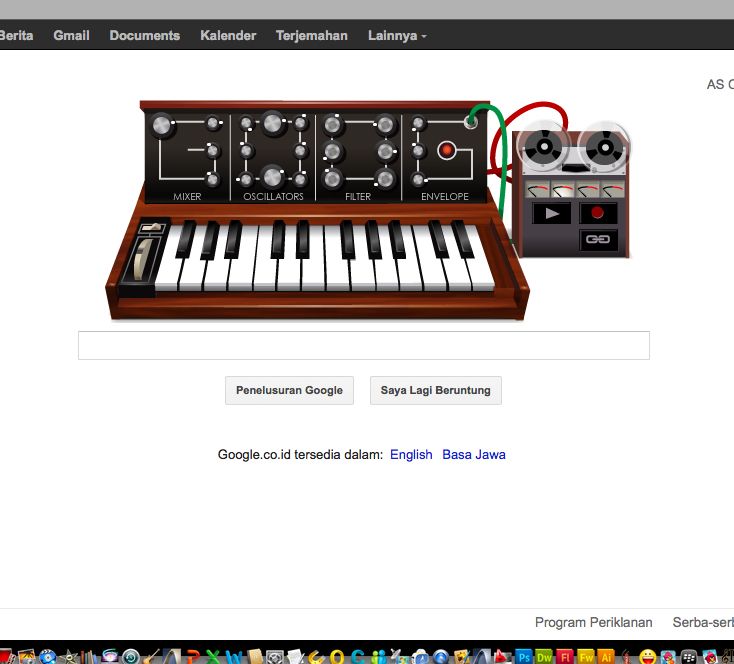Screen dimensions: 734x664
Task: Click the link icon on the tape recorder
Action: pyautogui.click(x=598, y=239)
